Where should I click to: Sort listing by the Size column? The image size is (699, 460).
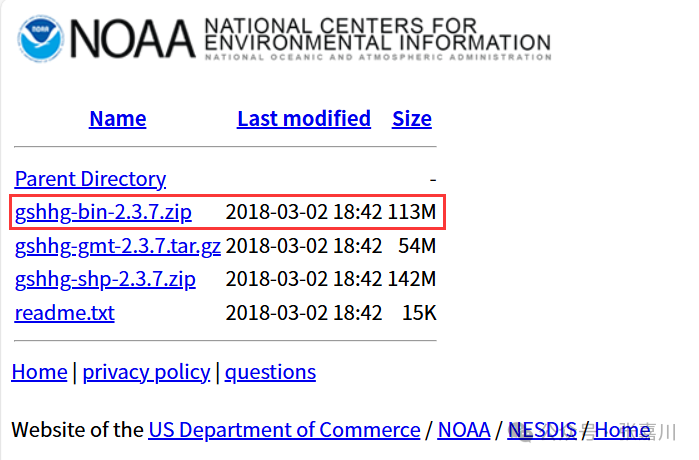(411, 119)
